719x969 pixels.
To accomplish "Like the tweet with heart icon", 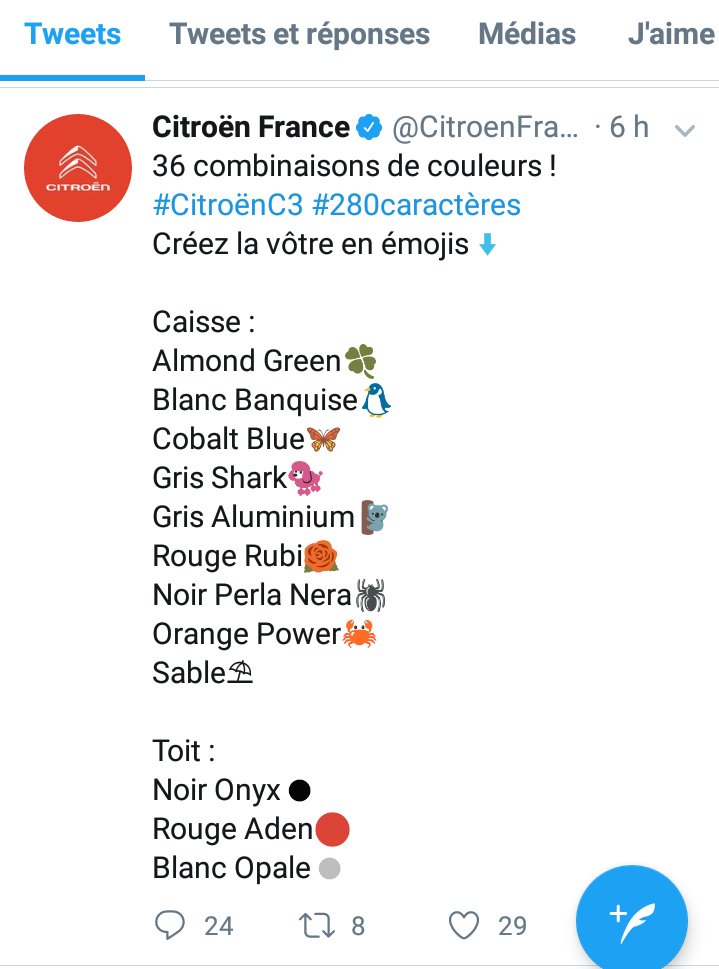I will pyautogui.click(x=464, y=925).
